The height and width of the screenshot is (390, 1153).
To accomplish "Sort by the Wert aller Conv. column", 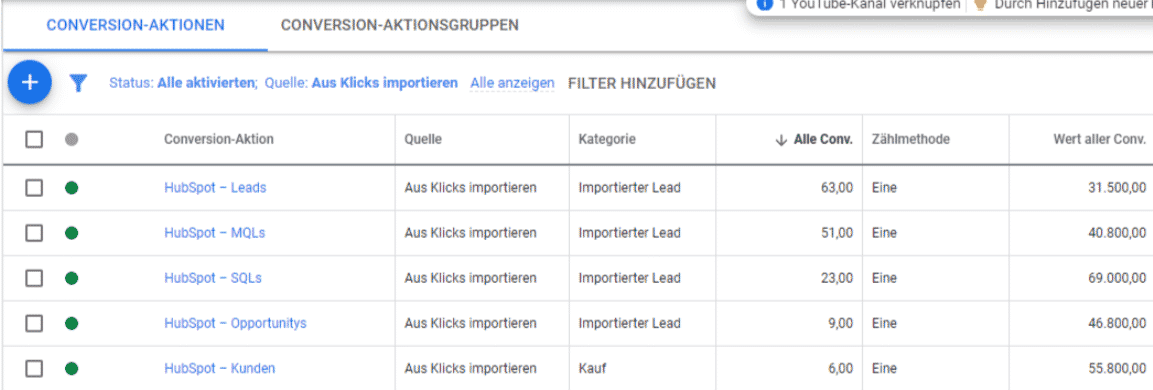I will click(1099, 139).
